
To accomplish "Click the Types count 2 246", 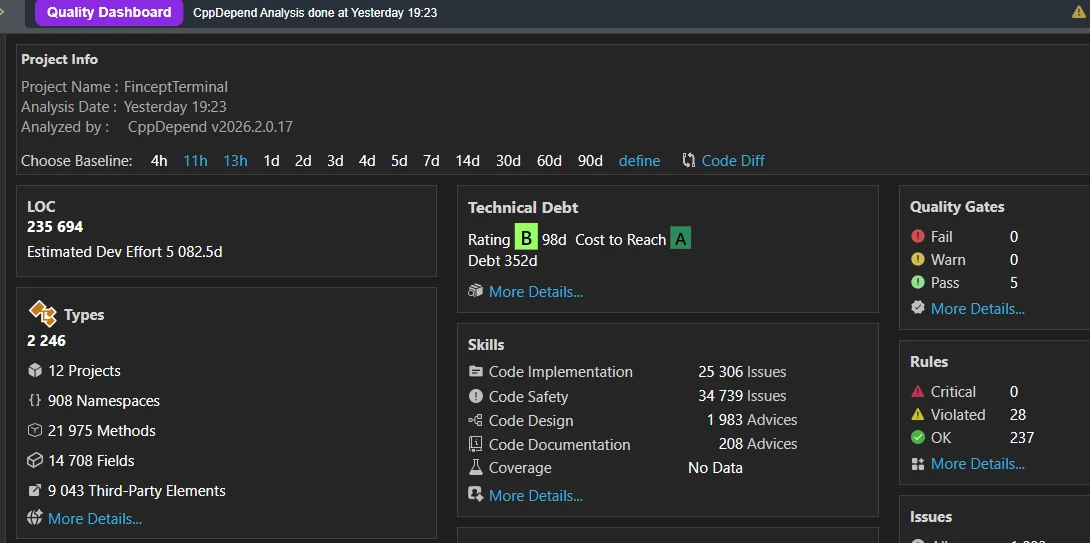I will (47, 341).
